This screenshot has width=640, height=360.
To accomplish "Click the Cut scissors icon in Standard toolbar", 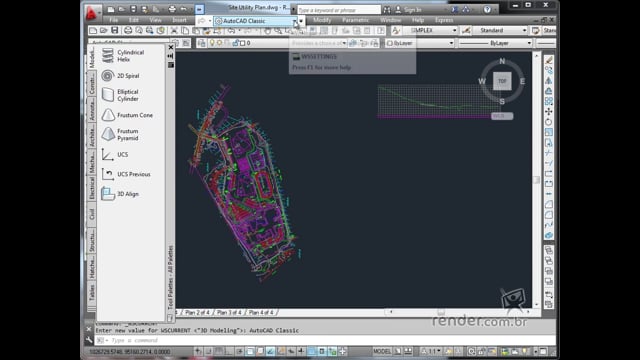I will coord(174,31).
